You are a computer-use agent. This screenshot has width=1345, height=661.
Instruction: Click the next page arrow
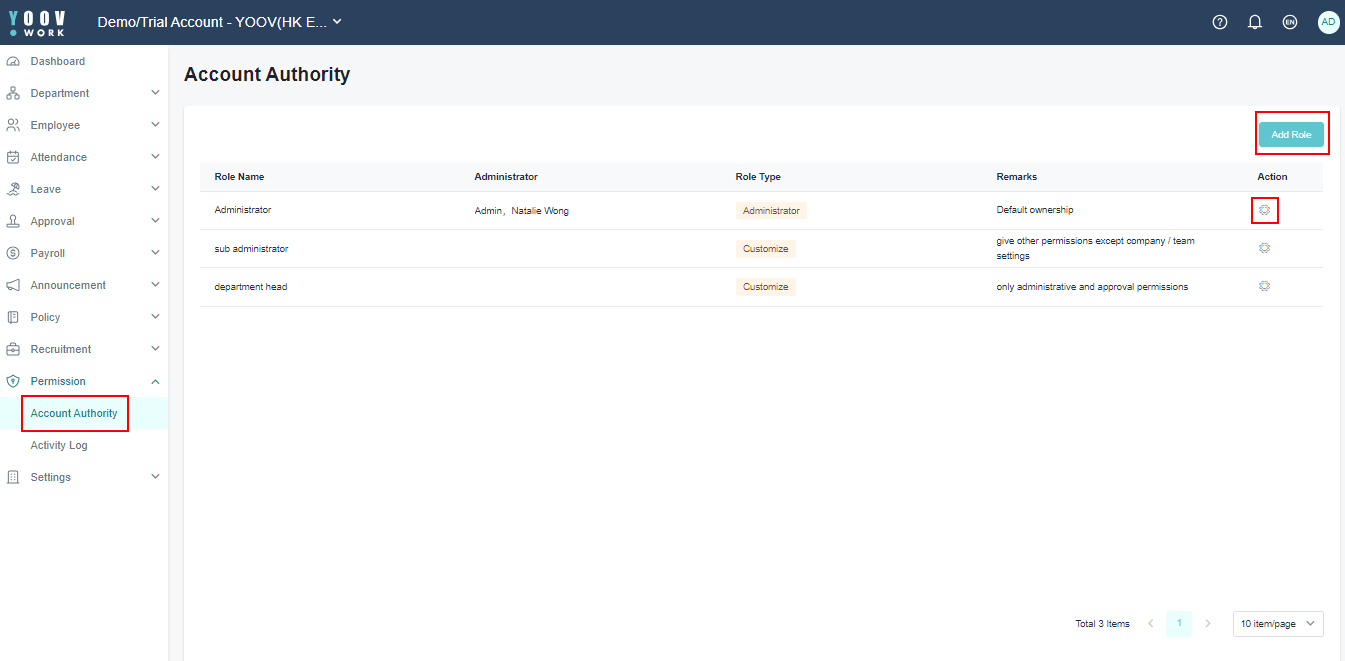pyautogui.click(x=1207, y=624)
